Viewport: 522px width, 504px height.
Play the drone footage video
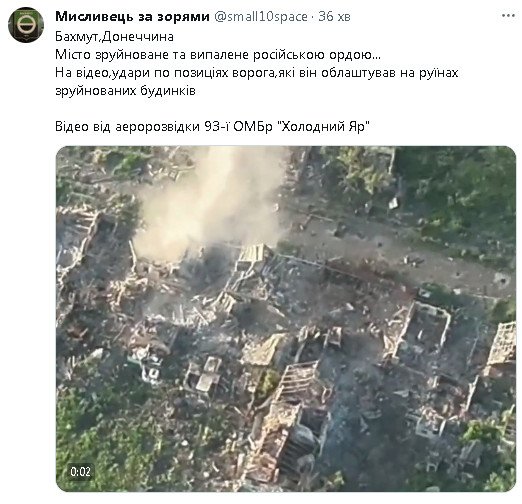click(x=286, y=319)
